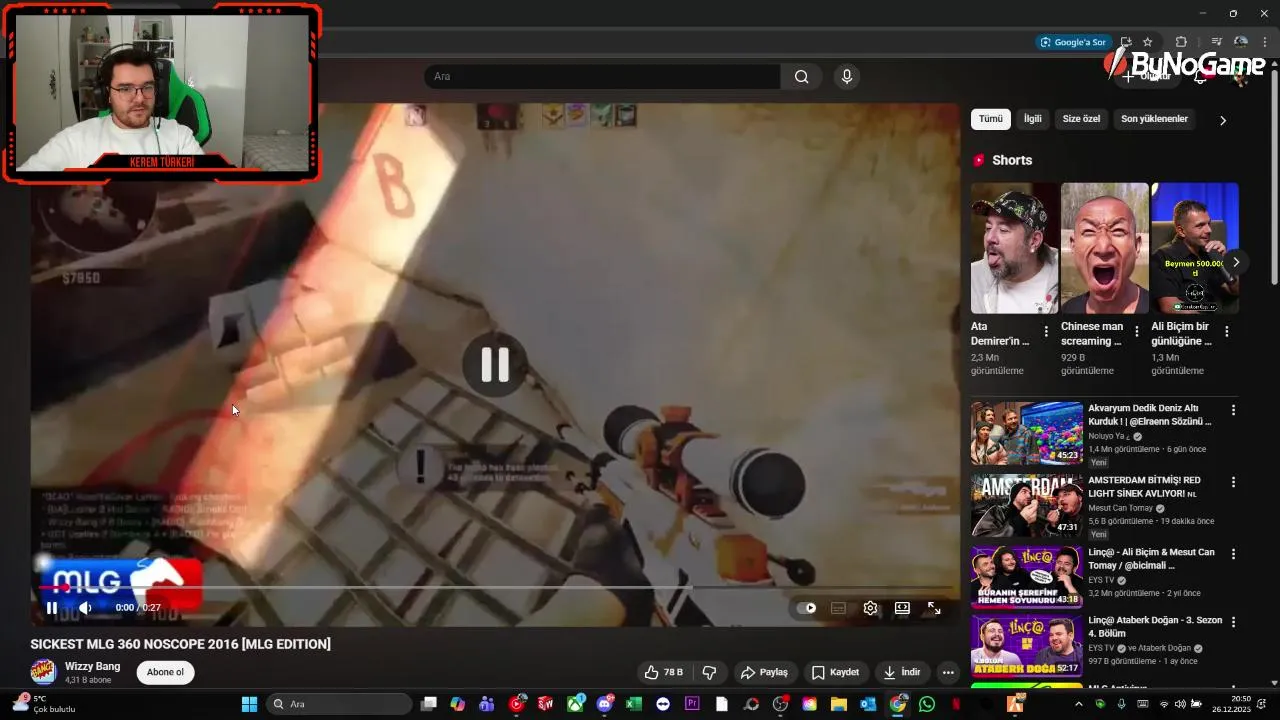Toggle subtitles/captions button in the player

[838, 608]
